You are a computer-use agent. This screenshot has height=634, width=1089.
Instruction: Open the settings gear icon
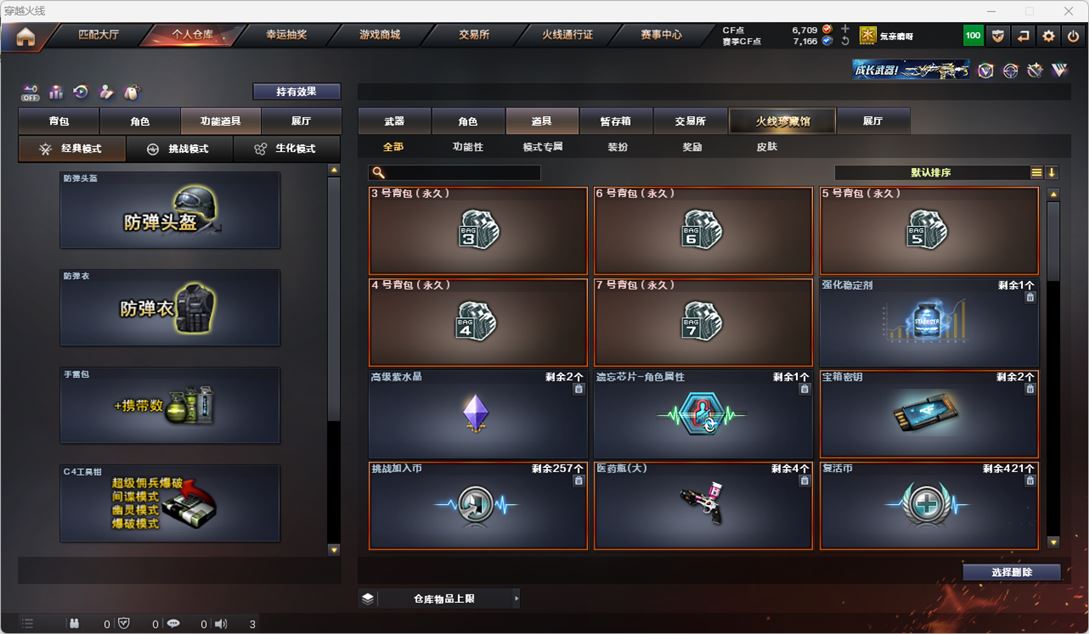tap(1049, 36)
